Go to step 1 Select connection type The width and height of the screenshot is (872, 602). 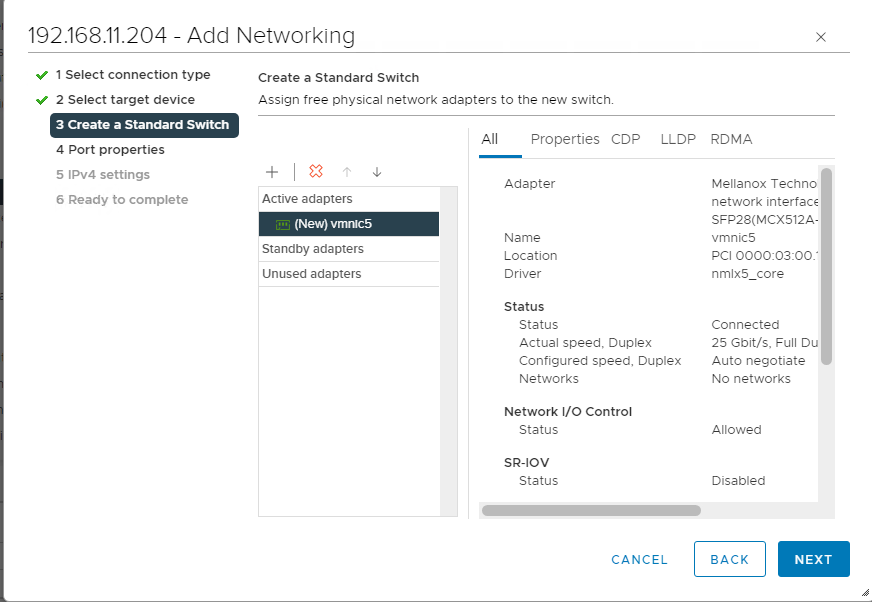pyautogui.click(x=133, y=75)
